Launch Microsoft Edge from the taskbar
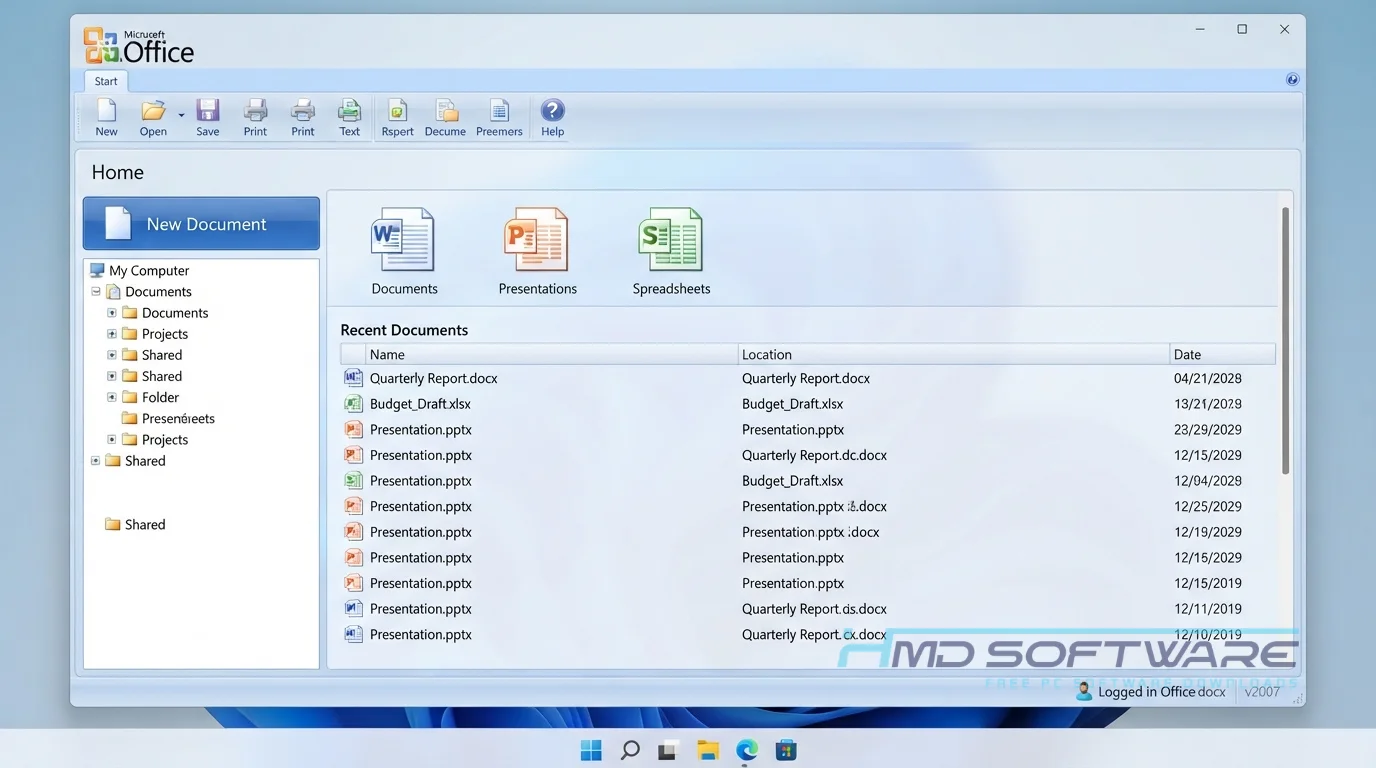Viewport: 1376px width, 768px height. pyautogui.click(x=747, y=750)
